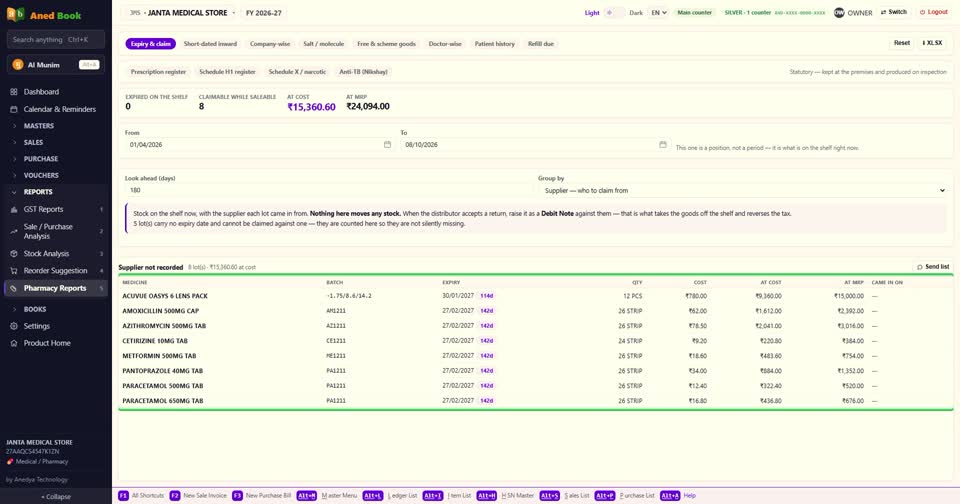The image size is (960, 504).
Task: Collapse the REPORTS sidebar section
Action: point(38,192)
